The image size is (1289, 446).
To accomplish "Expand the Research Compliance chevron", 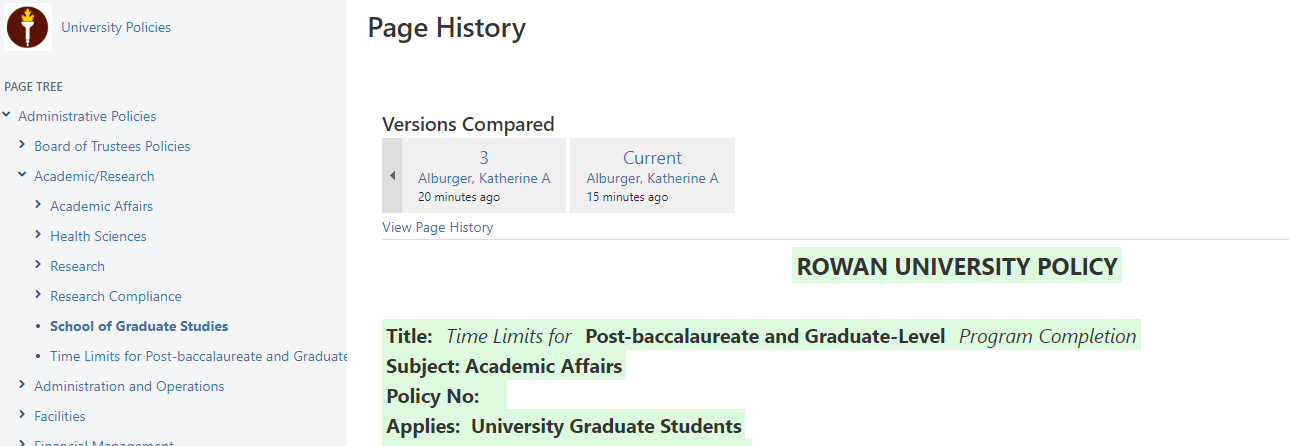I will [x=39, y=295].
